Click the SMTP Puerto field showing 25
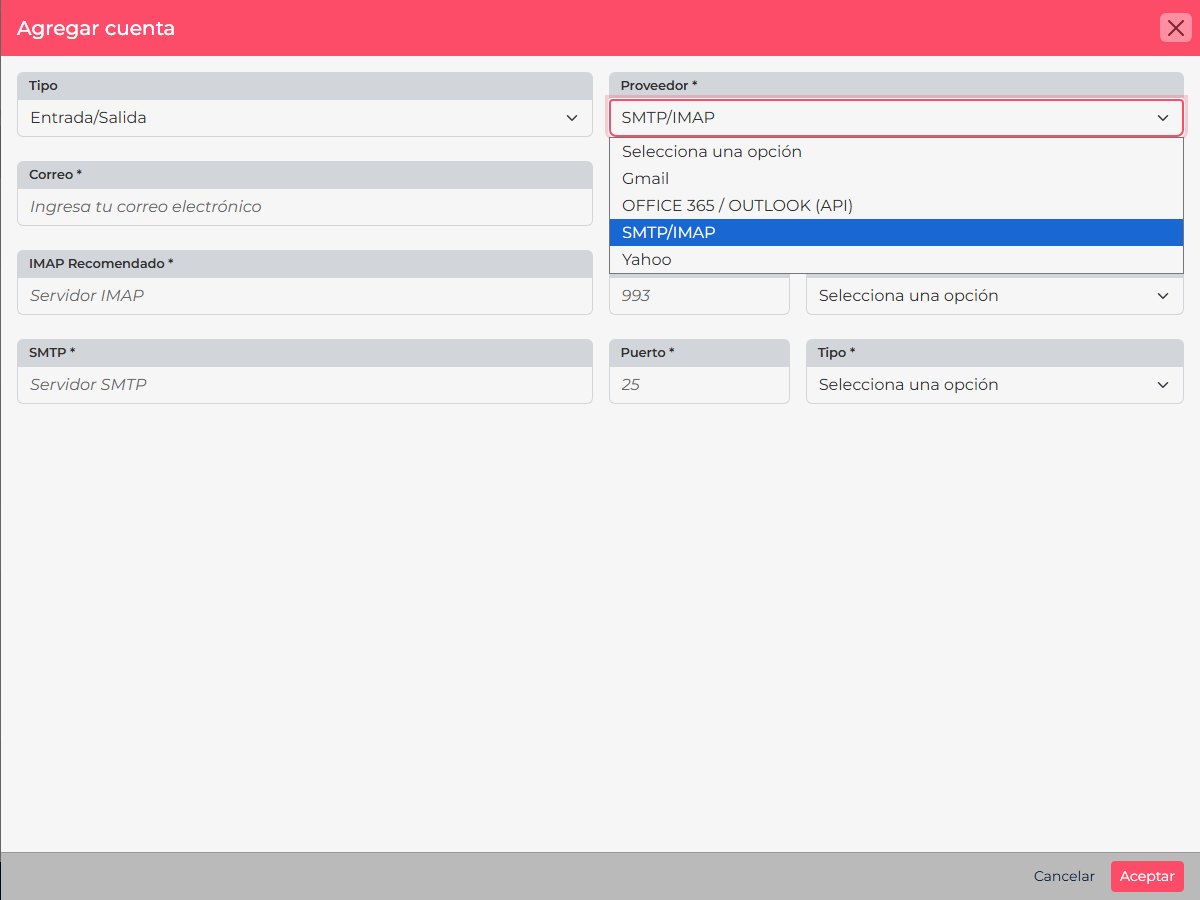 point(699,385)
